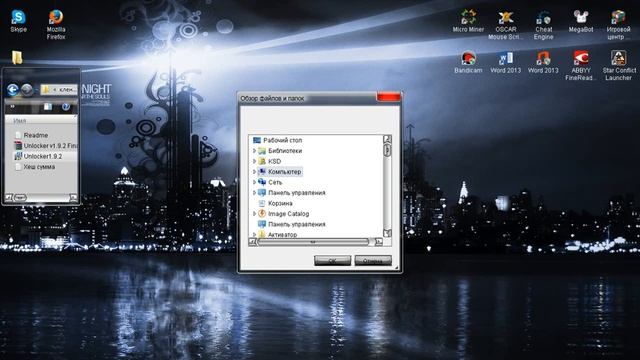Expand the Image Catalog node
Image resolution: width=640 pixels, height=360 pixels.
(x=254, y=214)
